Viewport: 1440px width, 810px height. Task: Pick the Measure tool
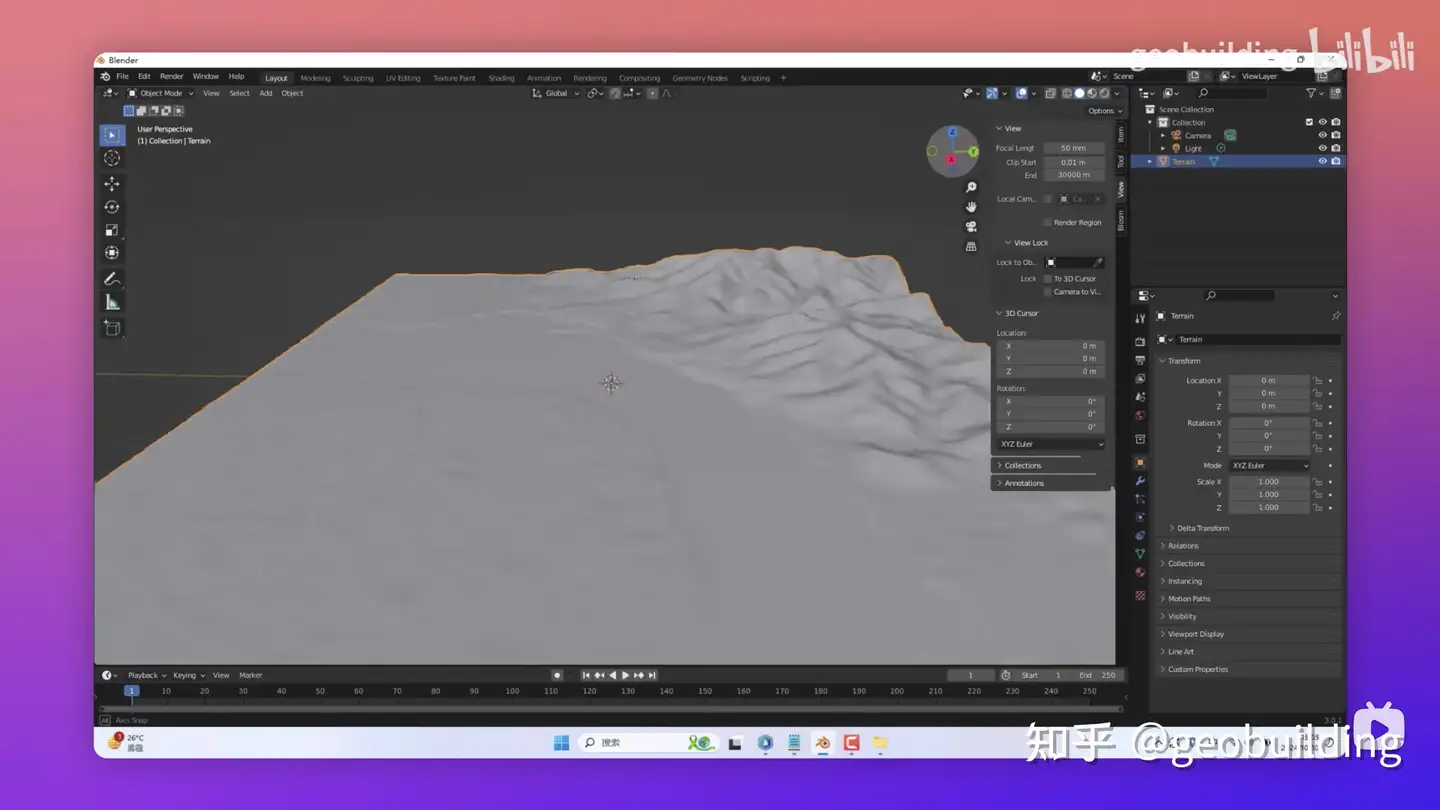(112, 302)
